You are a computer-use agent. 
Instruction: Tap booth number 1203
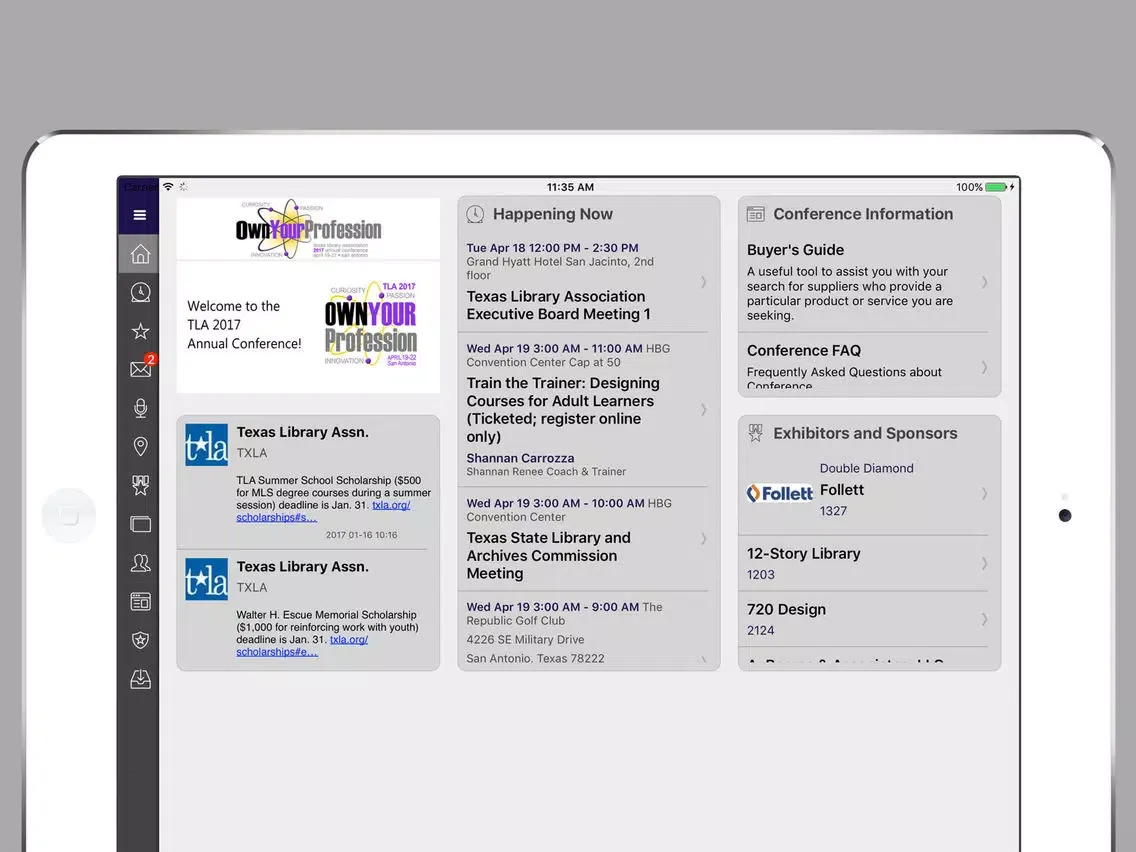761,575
